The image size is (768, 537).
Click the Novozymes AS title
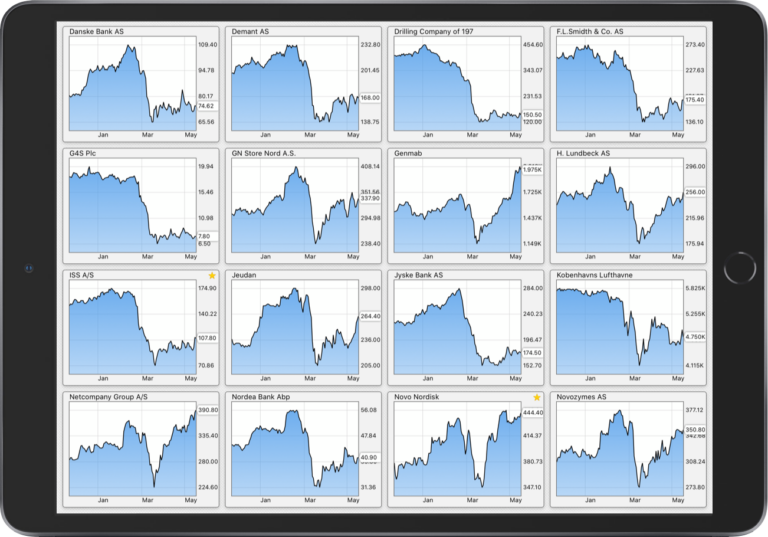pos(581,397)
